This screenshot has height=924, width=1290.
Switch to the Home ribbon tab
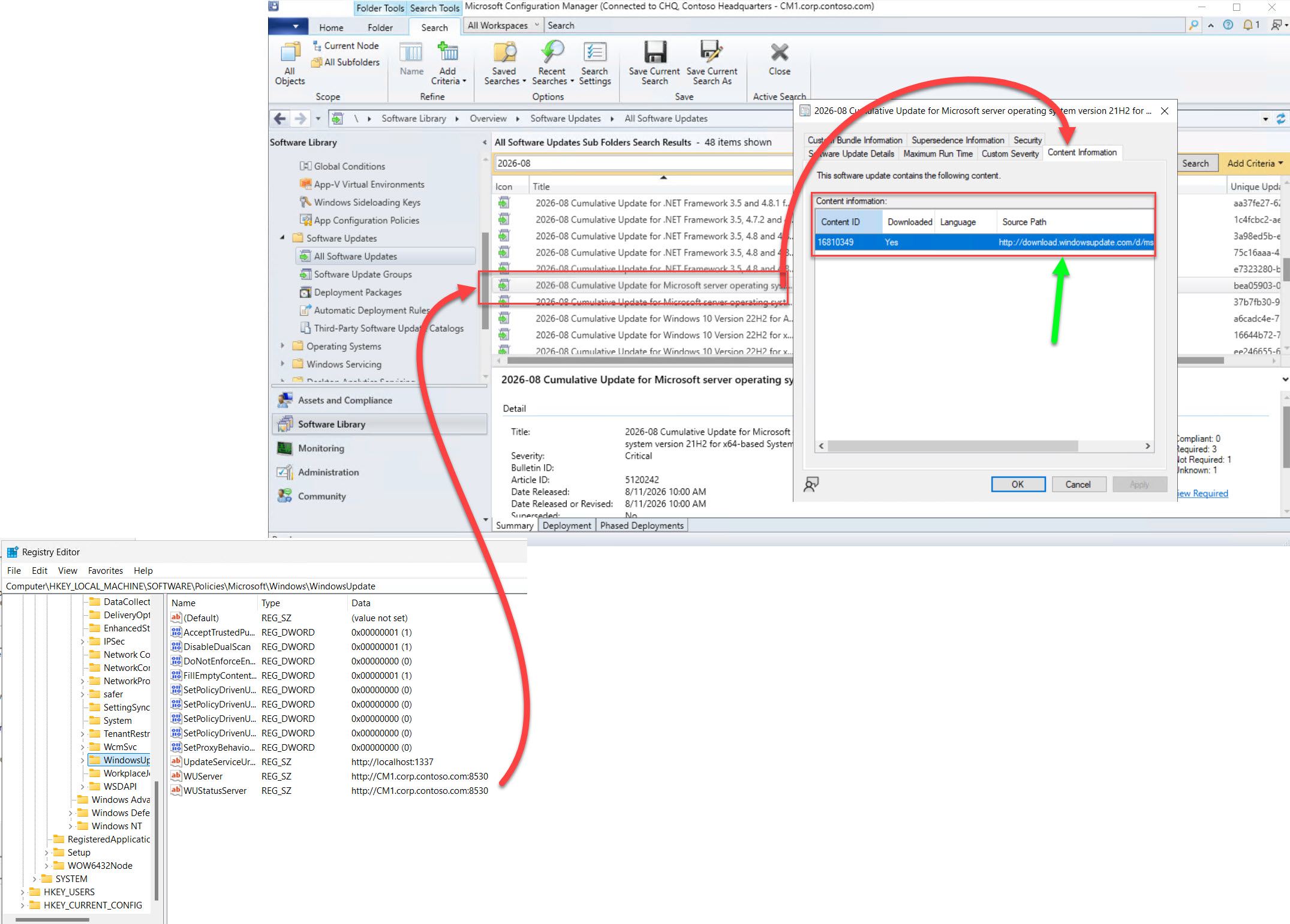(331, 28)
